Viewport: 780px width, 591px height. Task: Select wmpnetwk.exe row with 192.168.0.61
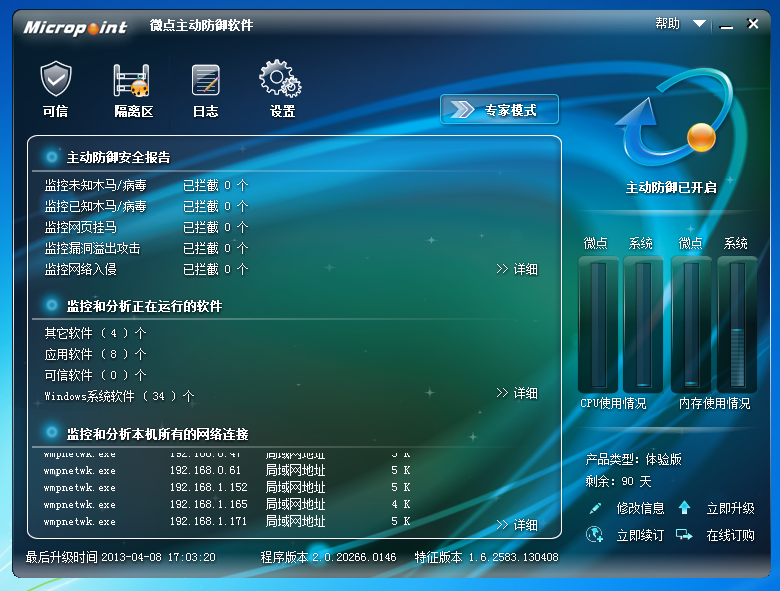227,470
